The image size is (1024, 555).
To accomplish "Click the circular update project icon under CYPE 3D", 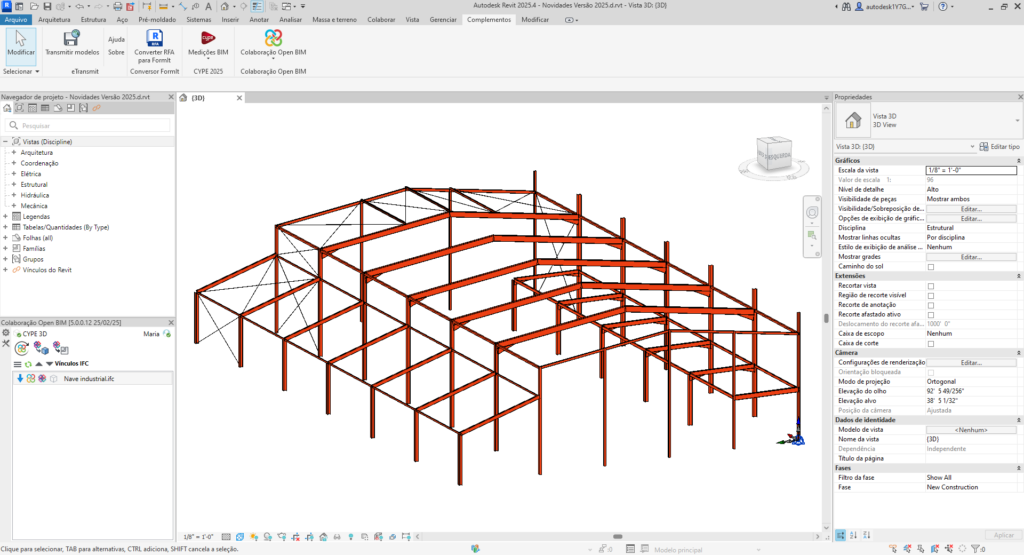I will coord(22,348).
